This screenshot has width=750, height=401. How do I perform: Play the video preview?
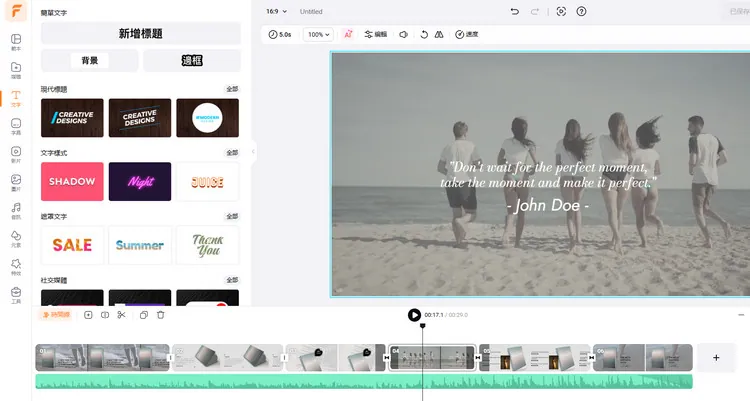point(414,315)
